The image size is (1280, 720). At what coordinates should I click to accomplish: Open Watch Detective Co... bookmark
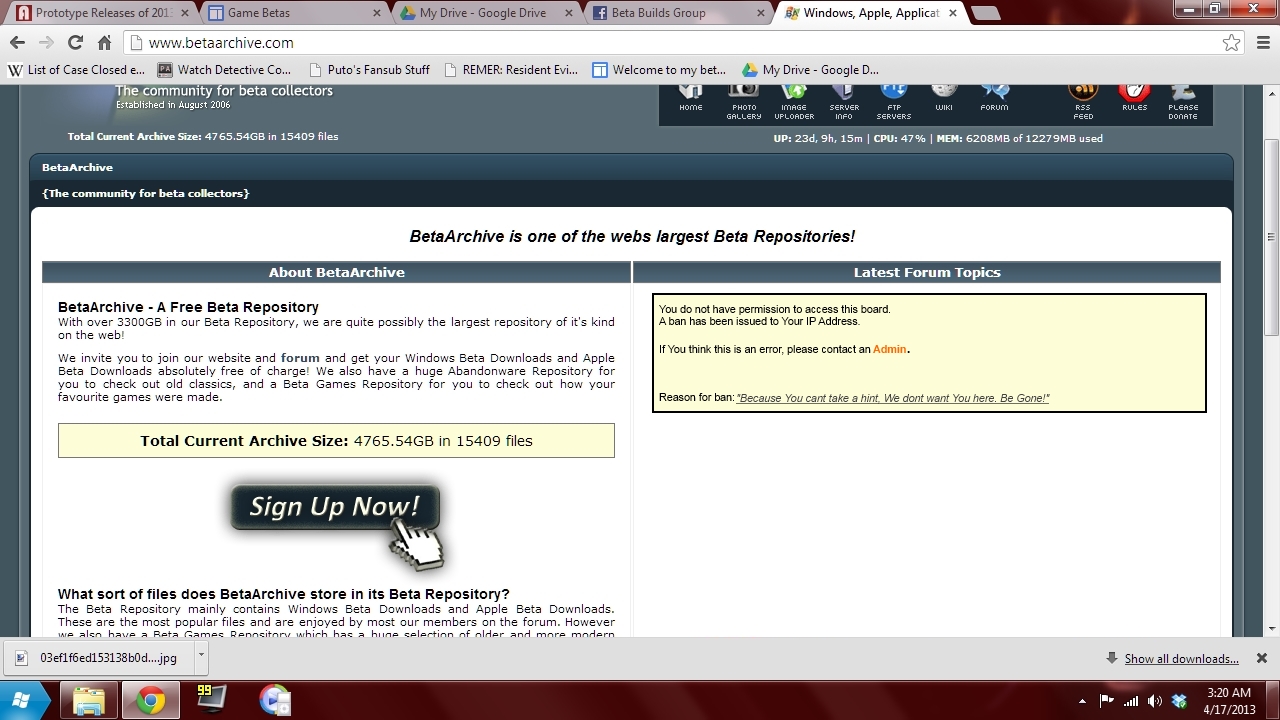[225, 70]
